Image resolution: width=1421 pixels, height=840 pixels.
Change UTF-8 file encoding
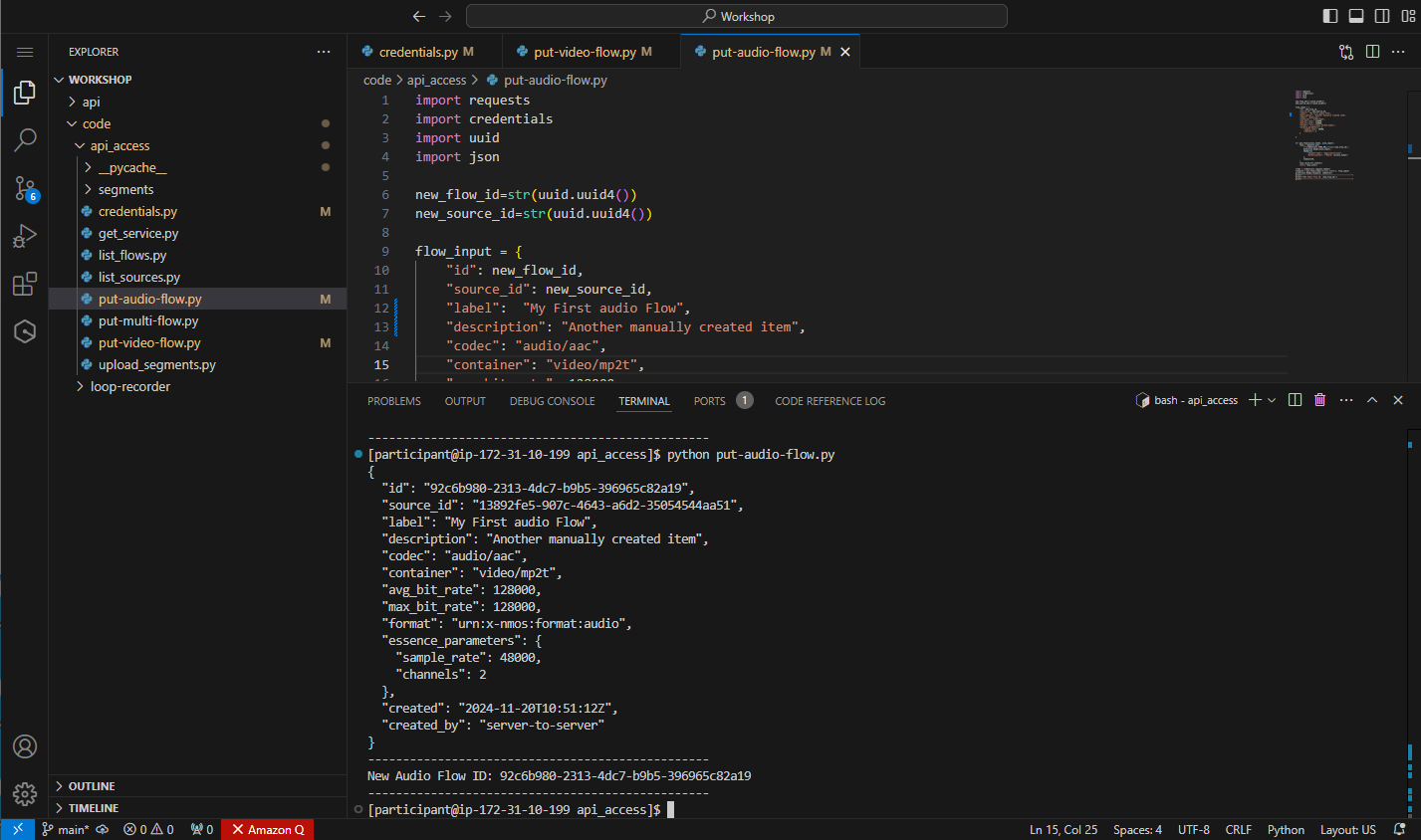click(1193, 829)
